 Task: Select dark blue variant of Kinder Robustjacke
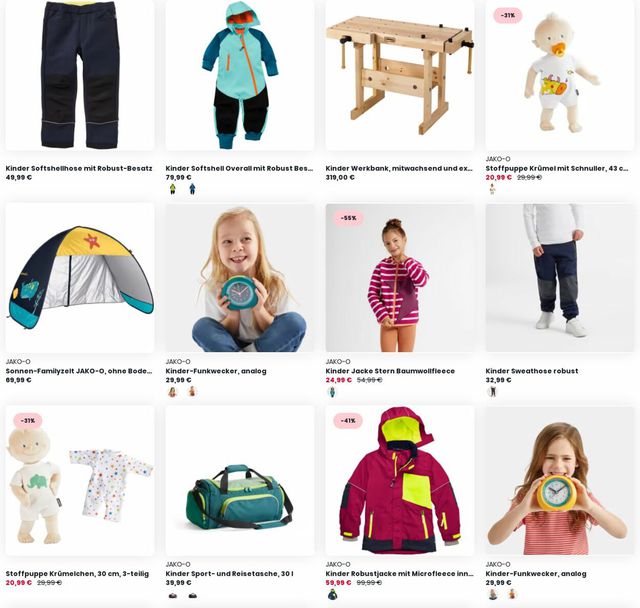pos(333,595)
